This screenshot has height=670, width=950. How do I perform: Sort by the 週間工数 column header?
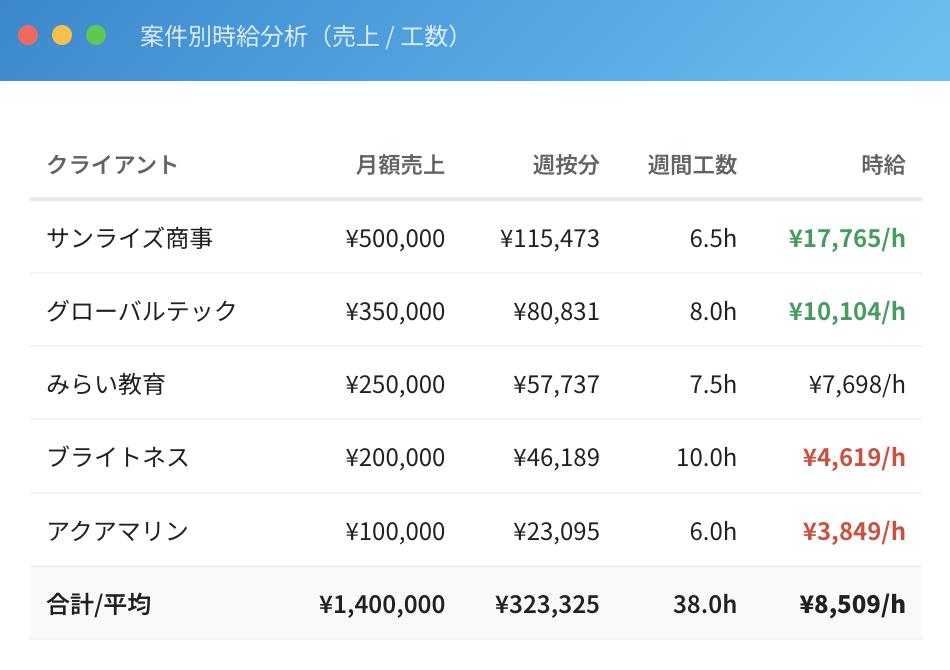(693, 166)
